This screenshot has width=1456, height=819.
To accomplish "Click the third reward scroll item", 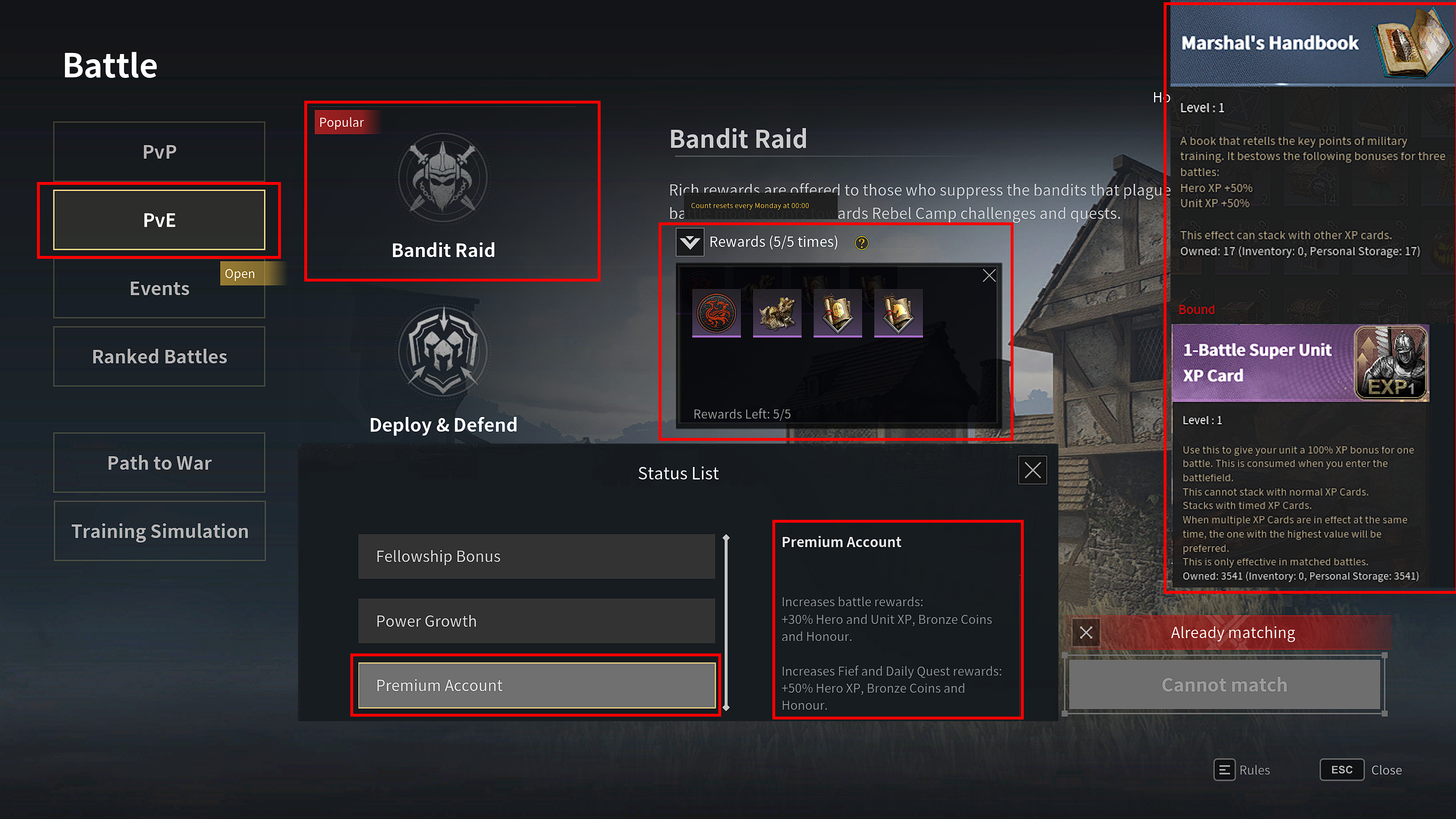I will [838, 313].
